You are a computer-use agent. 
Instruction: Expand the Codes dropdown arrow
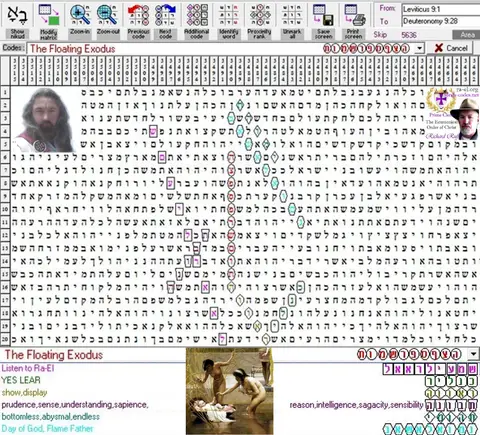(x=419, y=48)
